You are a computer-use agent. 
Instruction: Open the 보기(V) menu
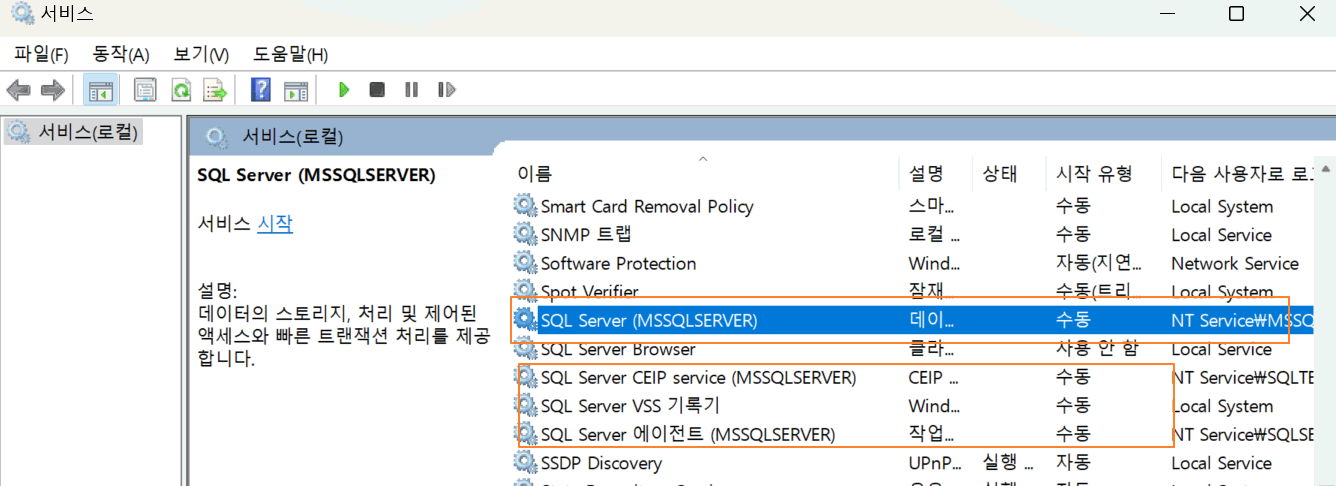tap(201, 54)
